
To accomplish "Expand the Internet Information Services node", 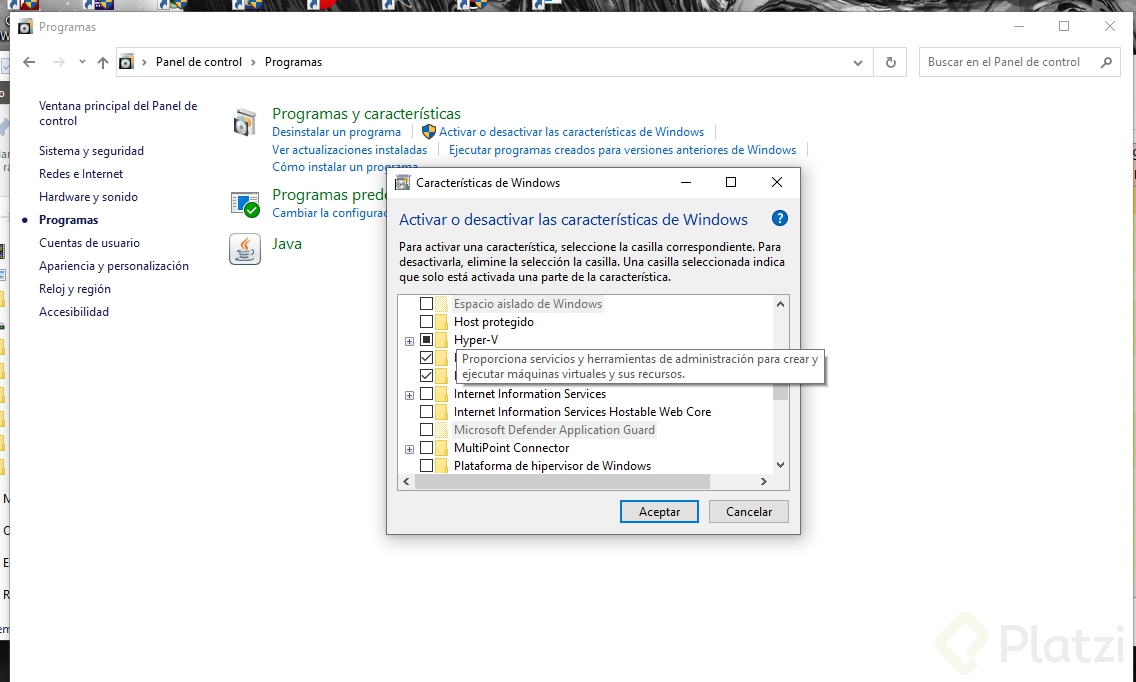I will coord(409,395).
